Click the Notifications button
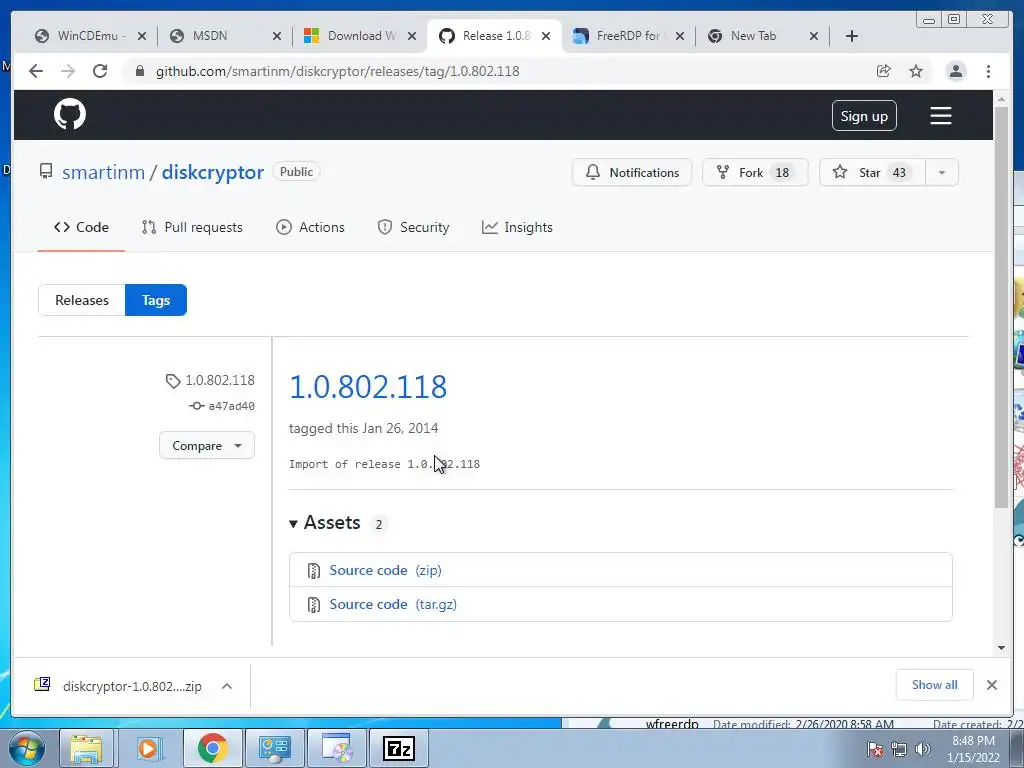Screen dimensions: 1024x768 click(632, 172)
